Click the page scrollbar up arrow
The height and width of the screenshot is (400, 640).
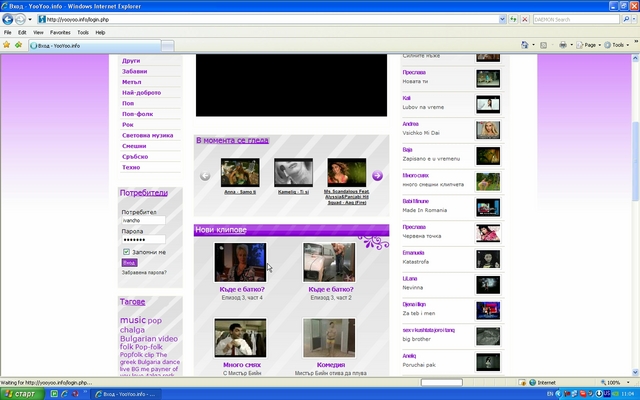coord(635,58)
